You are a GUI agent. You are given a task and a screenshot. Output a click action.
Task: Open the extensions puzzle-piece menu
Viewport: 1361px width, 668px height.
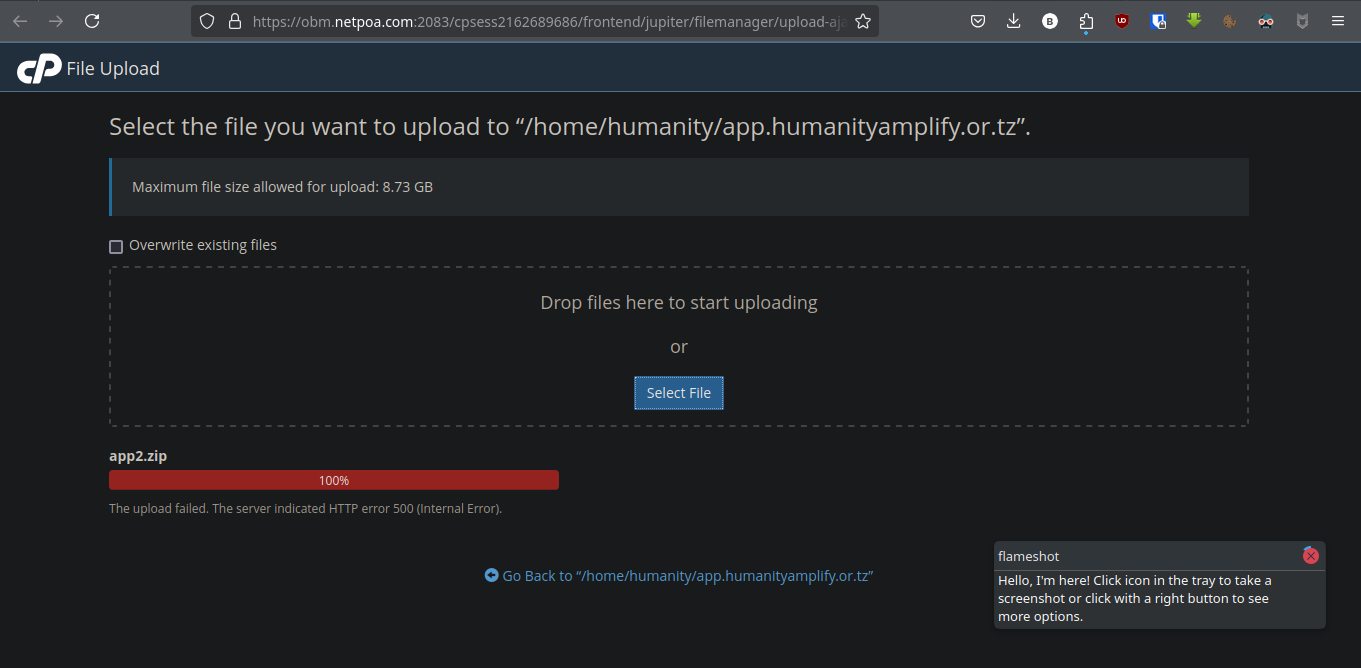pos(1086,21)
